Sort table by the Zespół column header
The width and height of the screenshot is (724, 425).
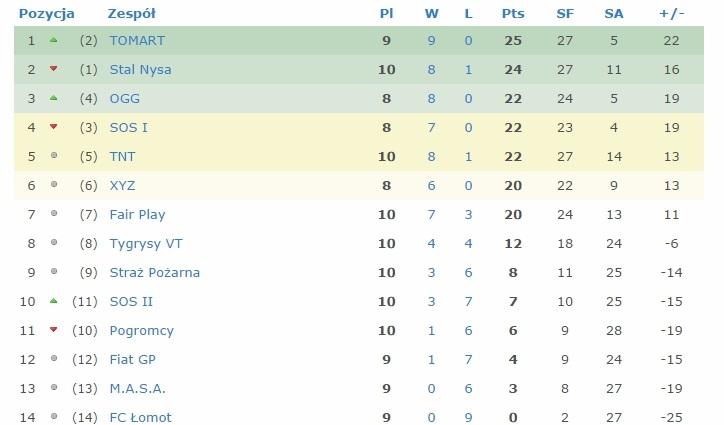[132, 13]
